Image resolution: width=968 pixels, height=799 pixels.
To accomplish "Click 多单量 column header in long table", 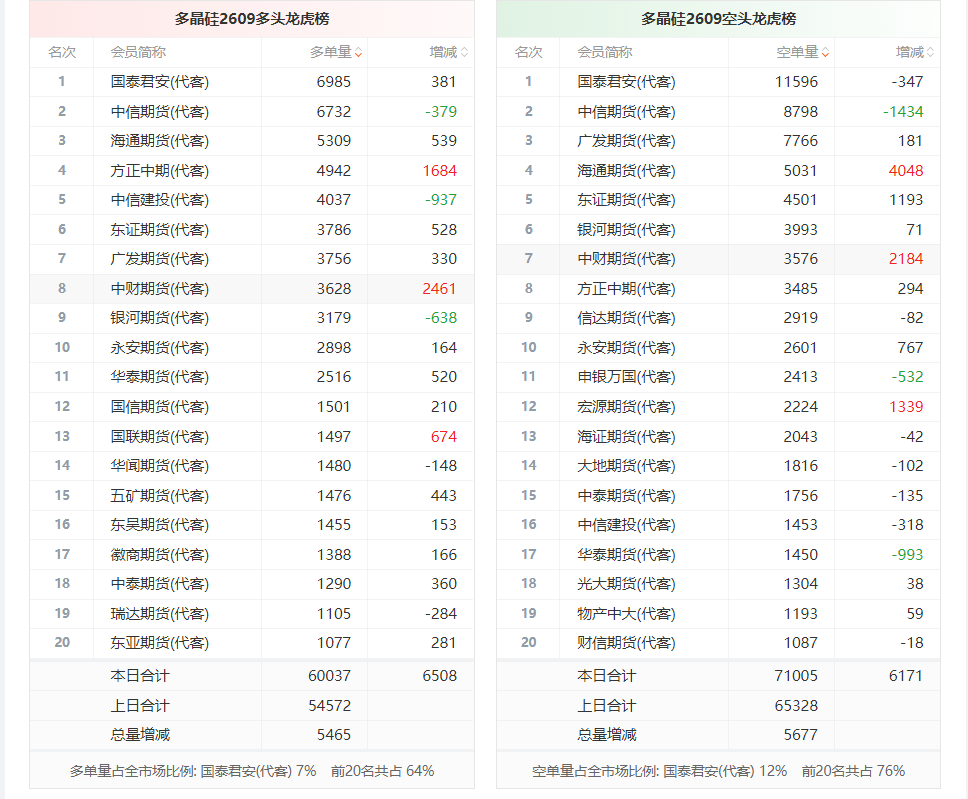I will point(330,52).
